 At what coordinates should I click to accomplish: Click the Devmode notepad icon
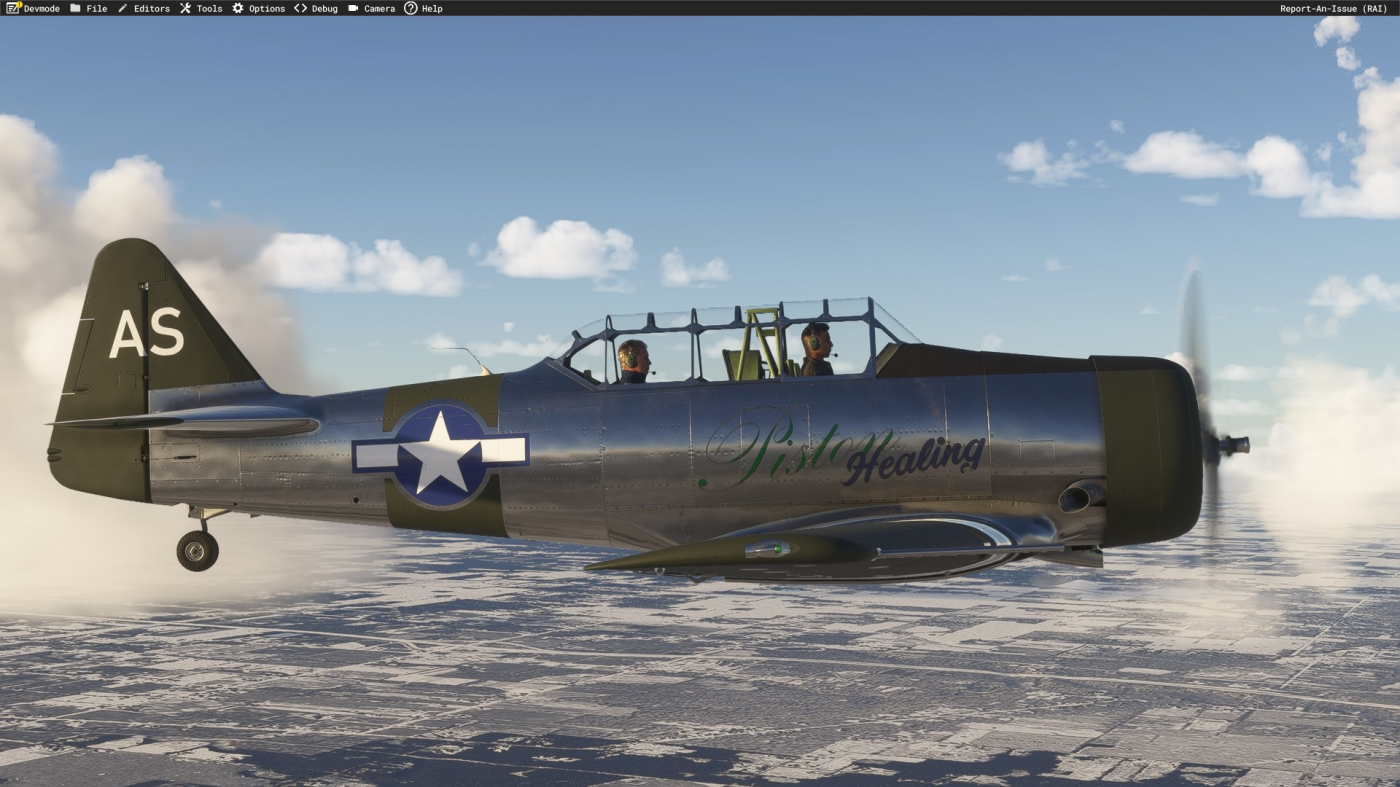click(13, 8)
